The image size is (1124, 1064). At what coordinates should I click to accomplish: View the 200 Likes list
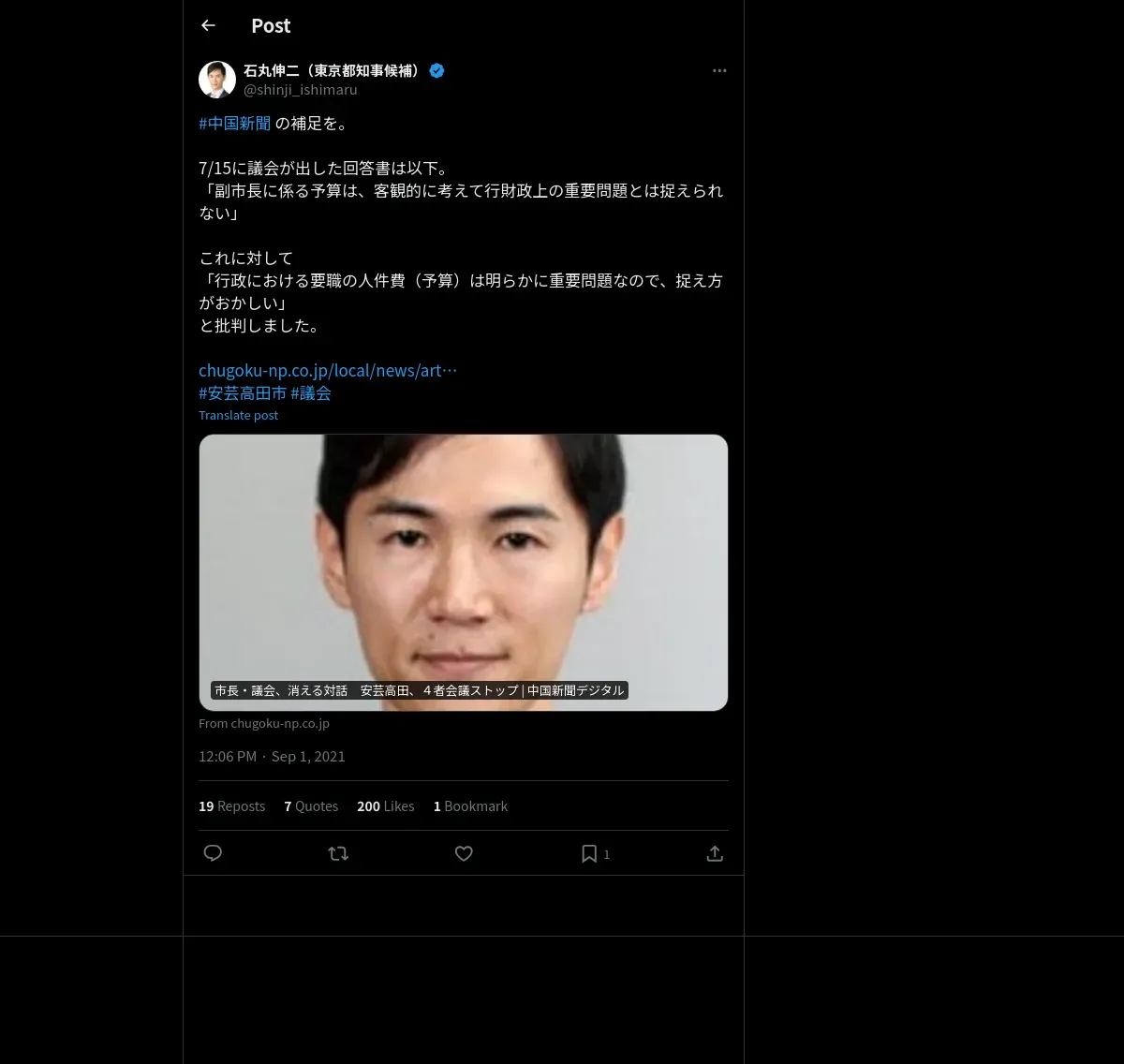pyautogui.click(x=385, y=805)
